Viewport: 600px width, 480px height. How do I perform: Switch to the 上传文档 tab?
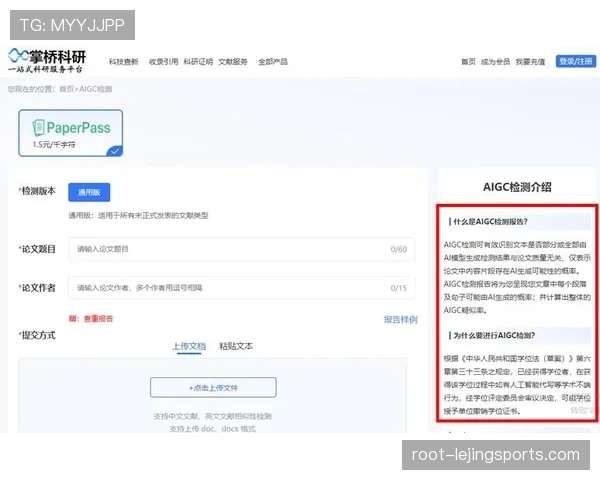189,346
